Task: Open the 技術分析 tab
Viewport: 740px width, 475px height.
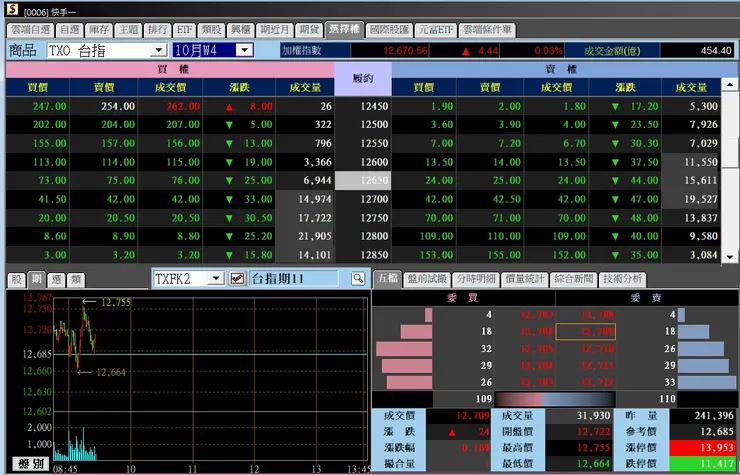Action: pos(622,279)
